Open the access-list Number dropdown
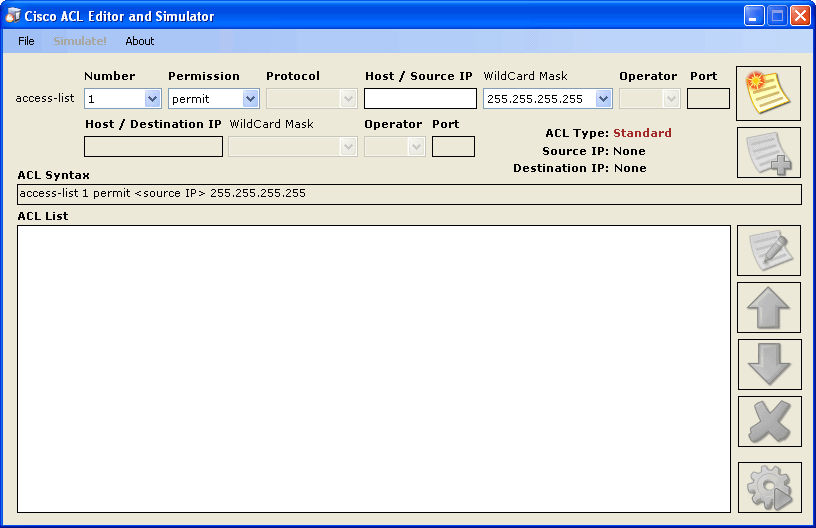The width and height of the screenshot is (816, 528). point(152,99)
